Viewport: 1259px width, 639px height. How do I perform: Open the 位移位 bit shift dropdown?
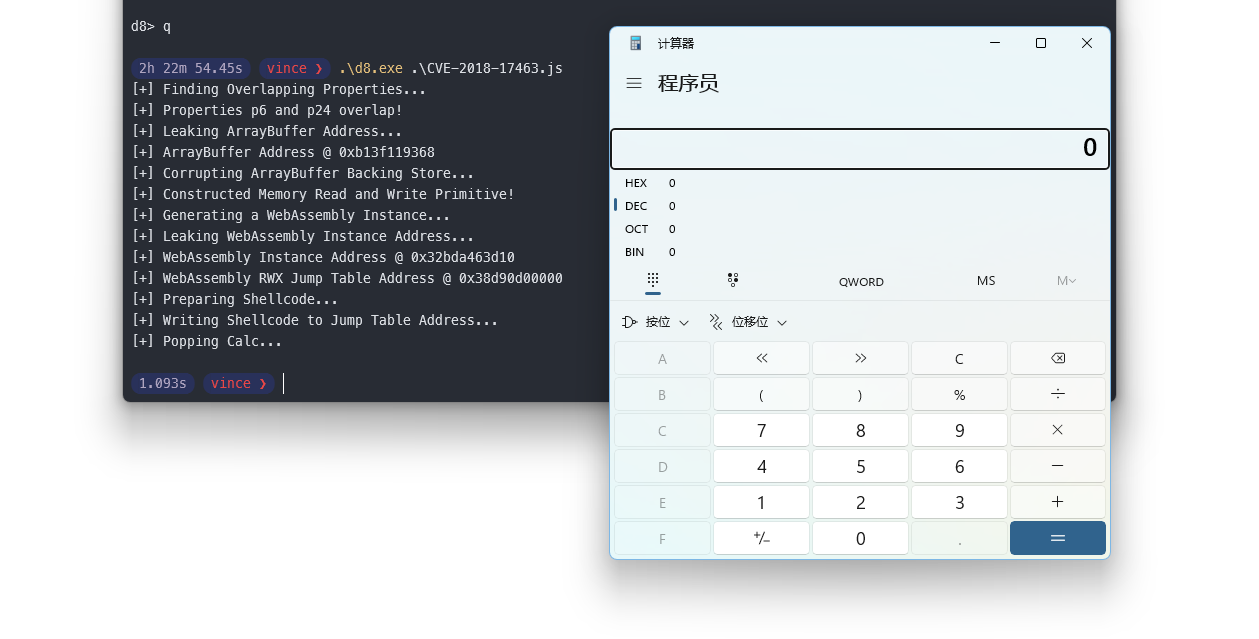748,322
